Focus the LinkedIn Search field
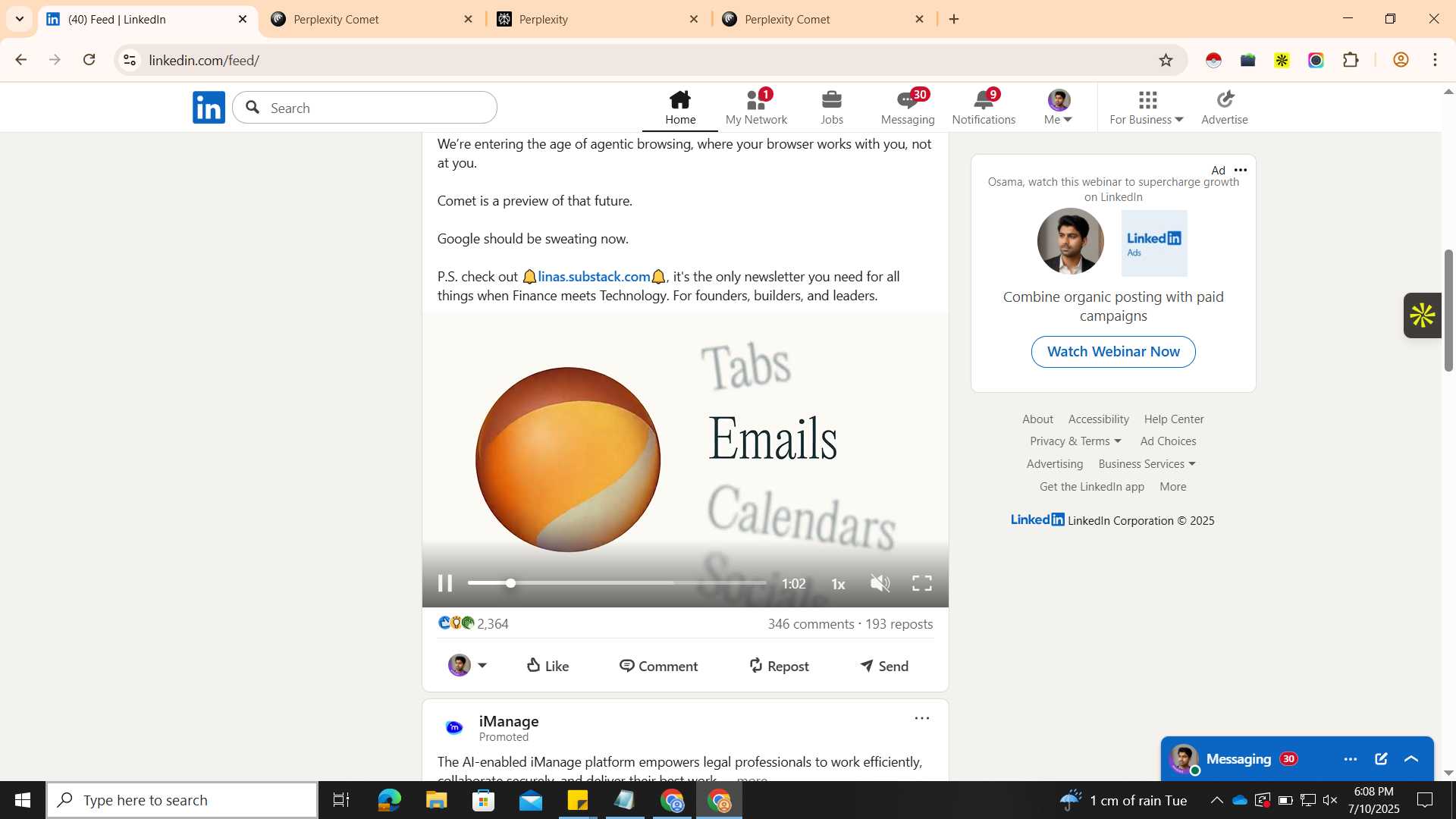 [x=365, y=108]
